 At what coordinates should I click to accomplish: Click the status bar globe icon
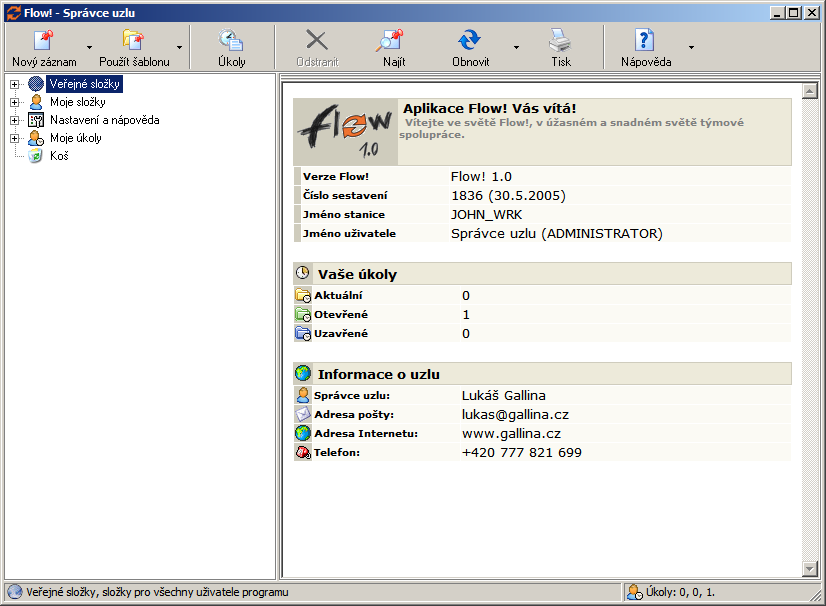pyautogui.click(x=15, y=592)
